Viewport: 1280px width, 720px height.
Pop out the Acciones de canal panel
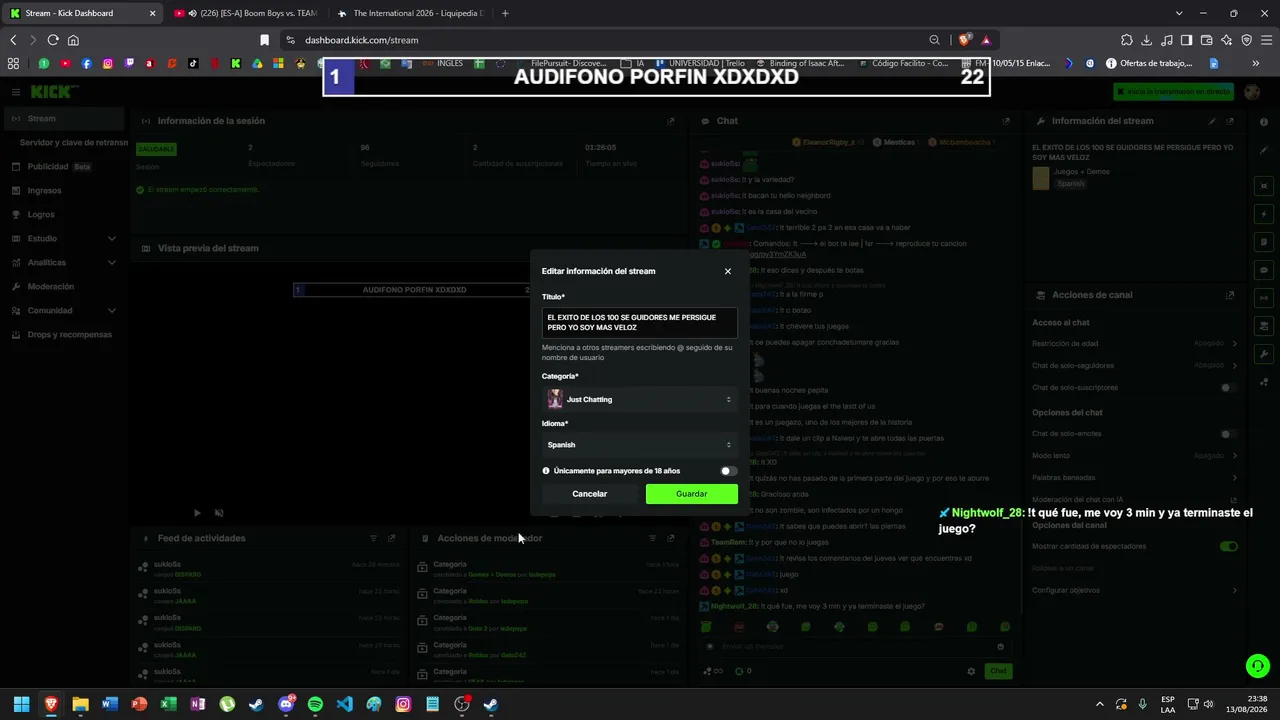[1230, 295]
